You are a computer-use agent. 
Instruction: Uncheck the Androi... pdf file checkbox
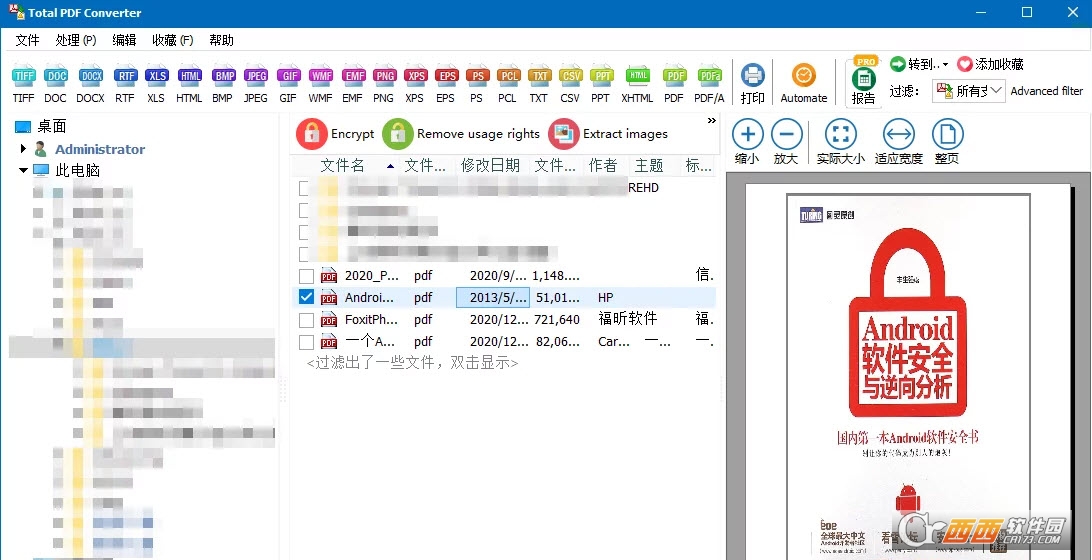coord(306,297)
